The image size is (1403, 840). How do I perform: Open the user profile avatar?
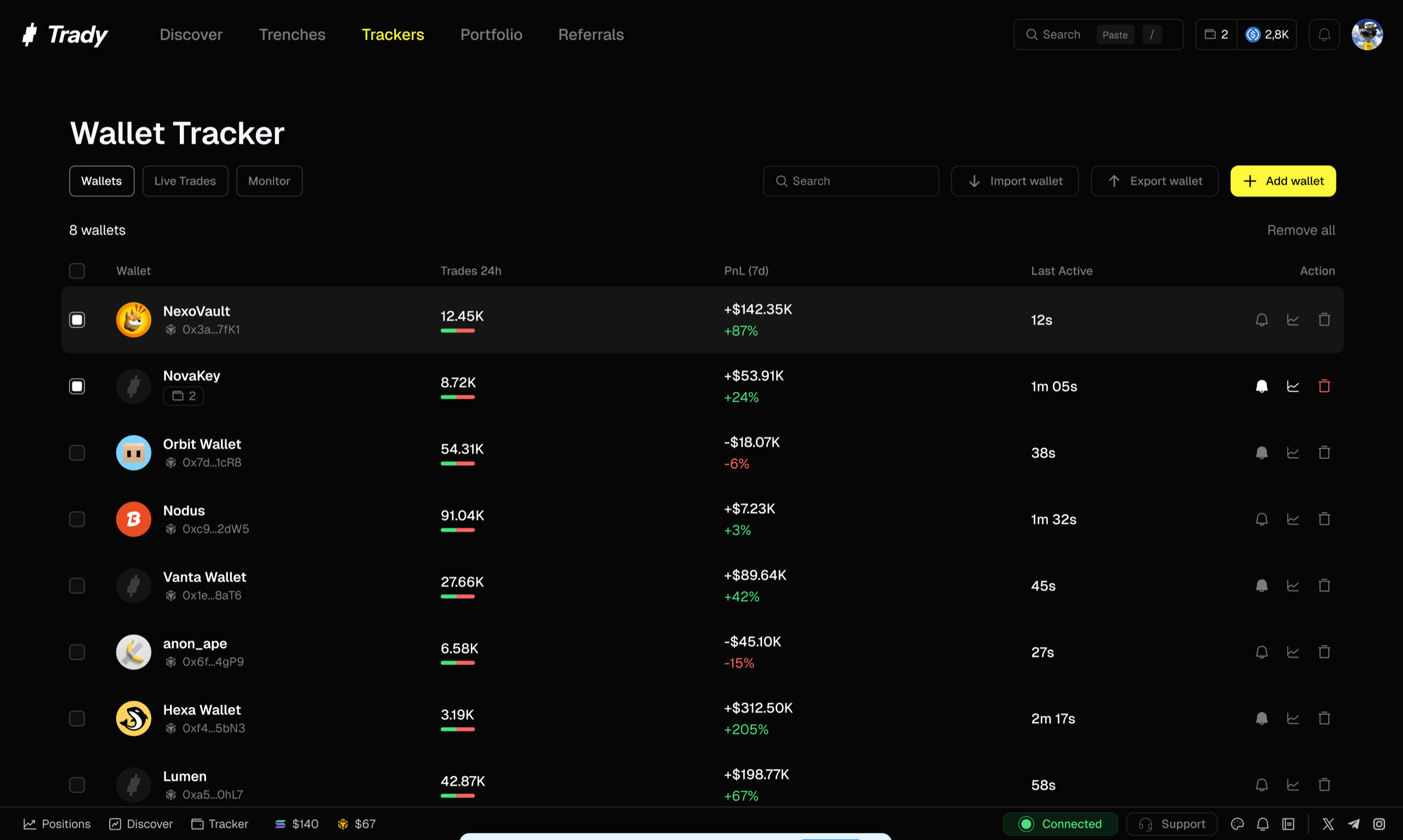click(x=1367, y=35)
